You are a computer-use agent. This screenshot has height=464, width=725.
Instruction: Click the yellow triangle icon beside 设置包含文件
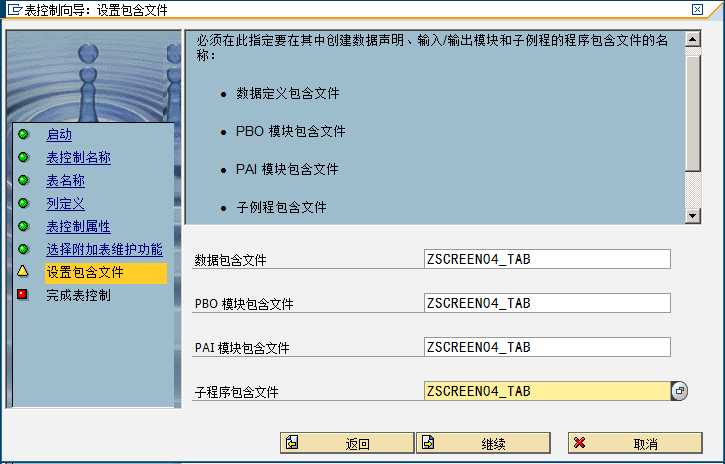[23, 272]
